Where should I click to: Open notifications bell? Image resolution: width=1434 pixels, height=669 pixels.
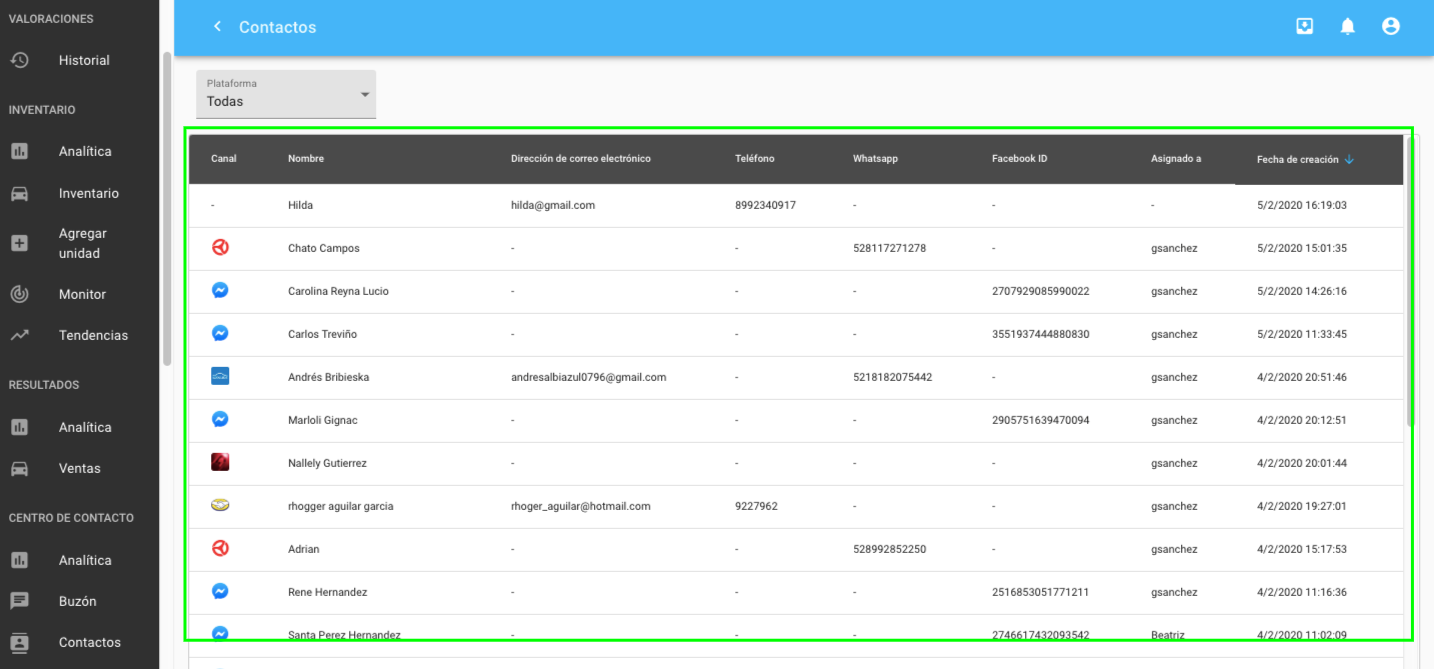point(1348,27)
